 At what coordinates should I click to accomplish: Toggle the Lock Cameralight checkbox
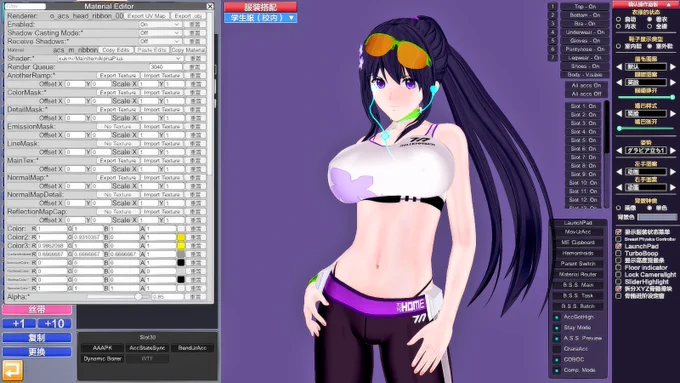point(618,275)
